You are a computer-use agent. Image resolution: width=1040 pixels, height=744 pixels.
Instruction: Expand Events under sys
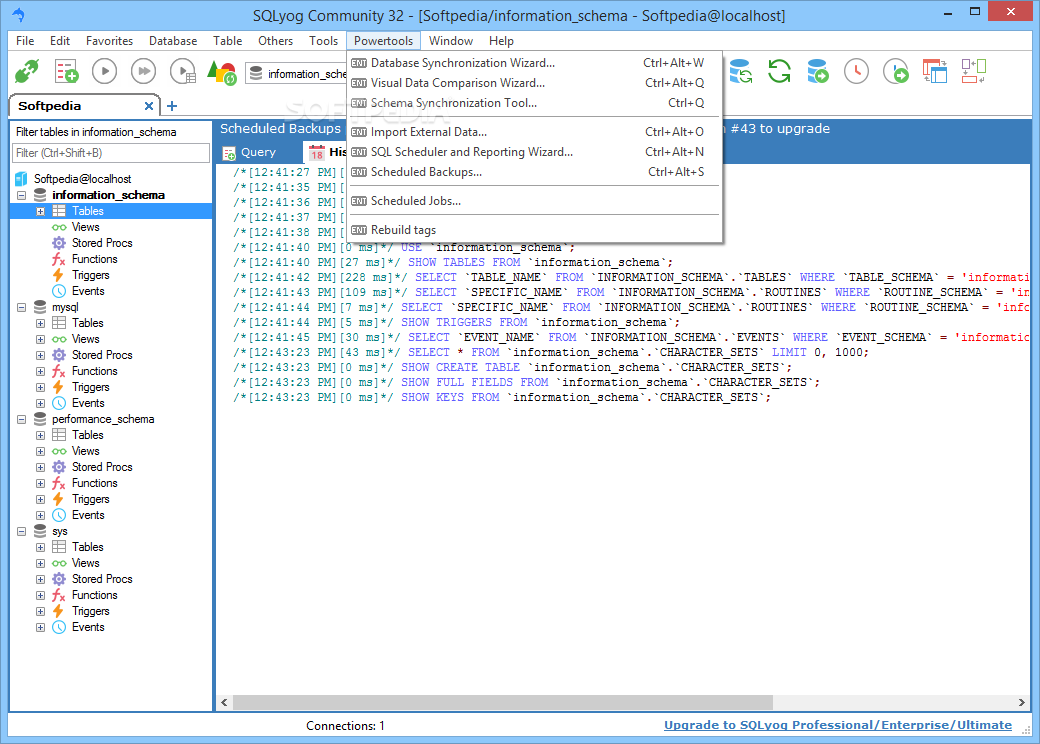[40, 627]
